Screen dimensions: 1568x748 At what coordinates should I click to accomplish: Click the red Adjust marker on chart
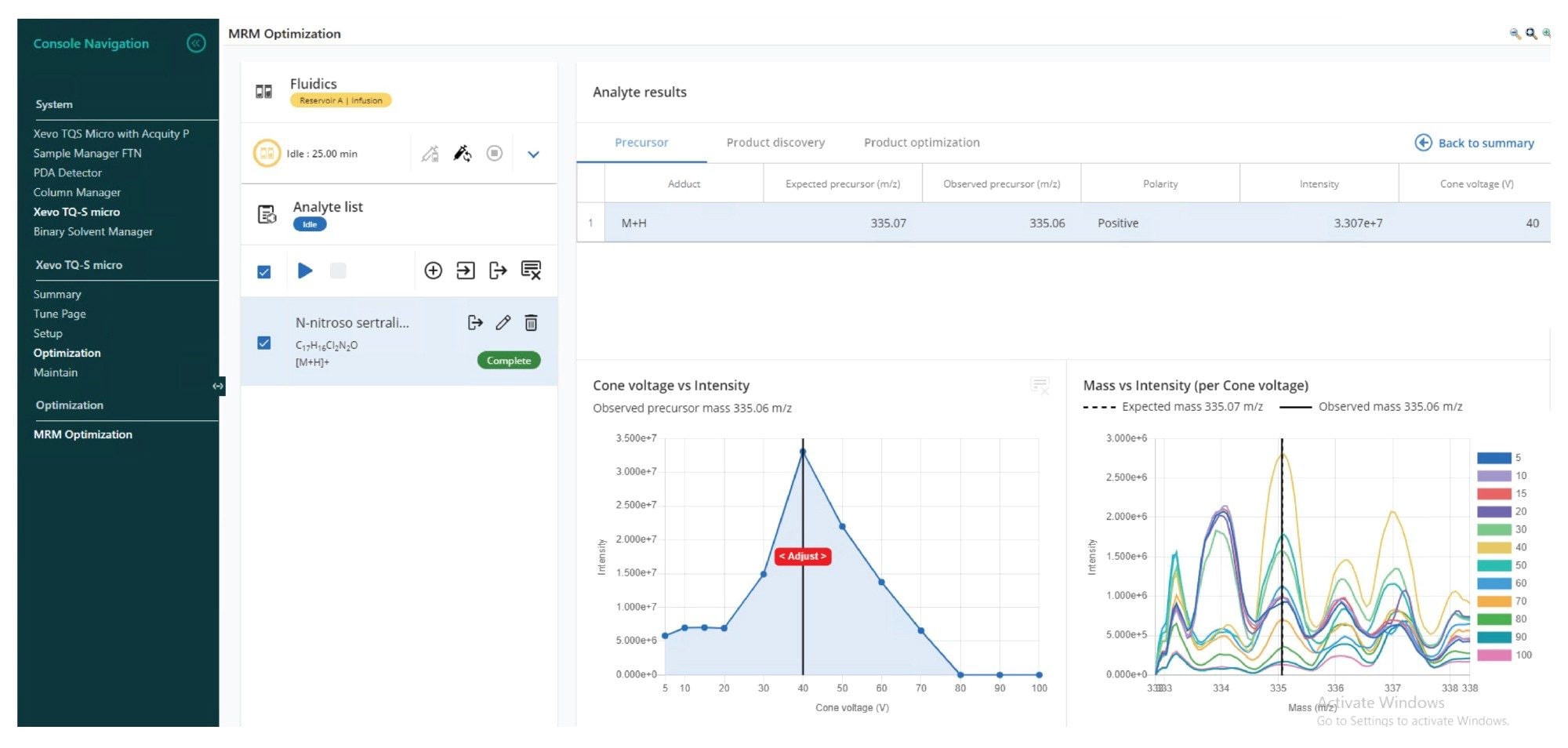click(x=803, y=556)
